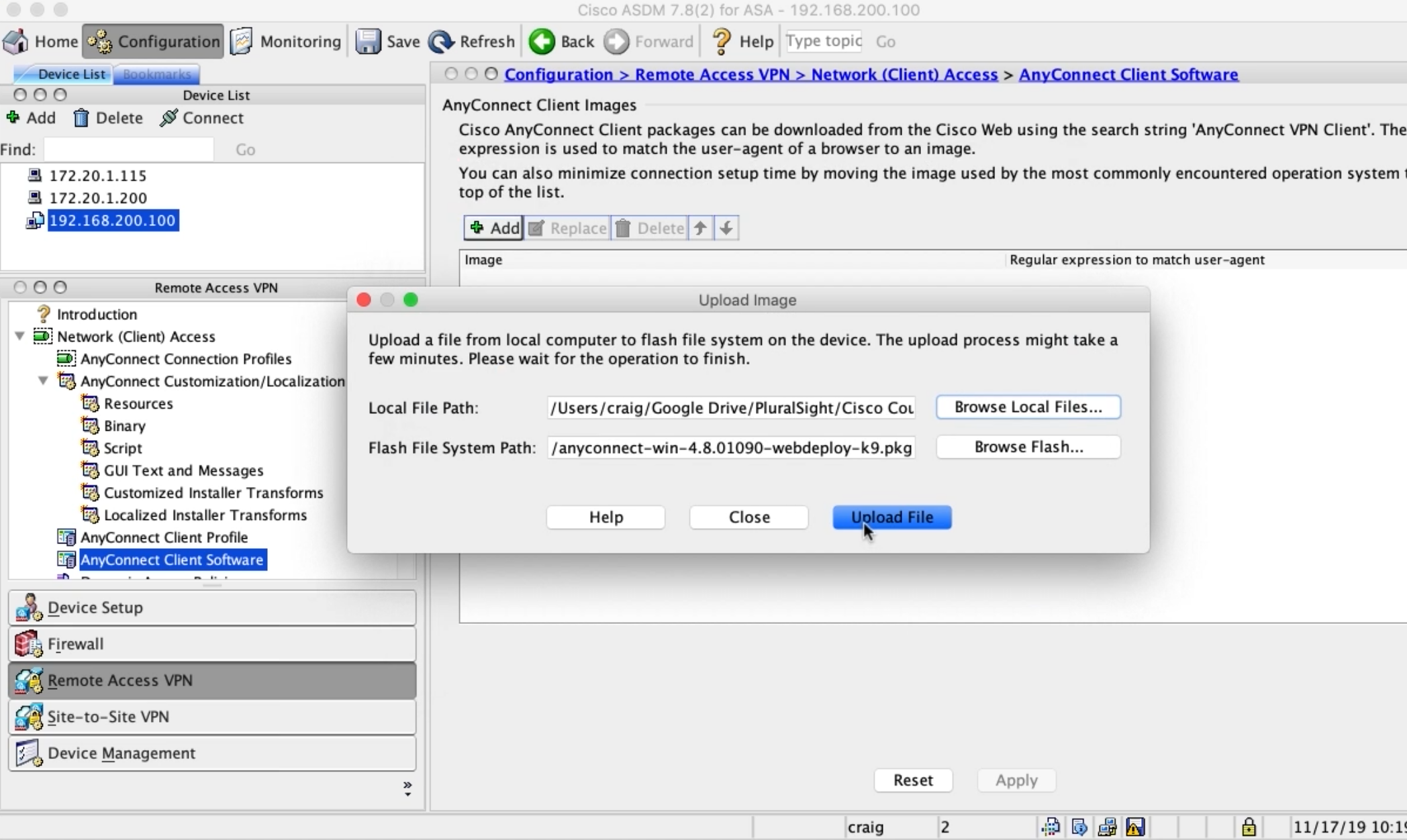Open Introduction in the Remote Access VPN tree
Image resolution: width=1407 pixels, height=840 pixels.
(97, 314)
